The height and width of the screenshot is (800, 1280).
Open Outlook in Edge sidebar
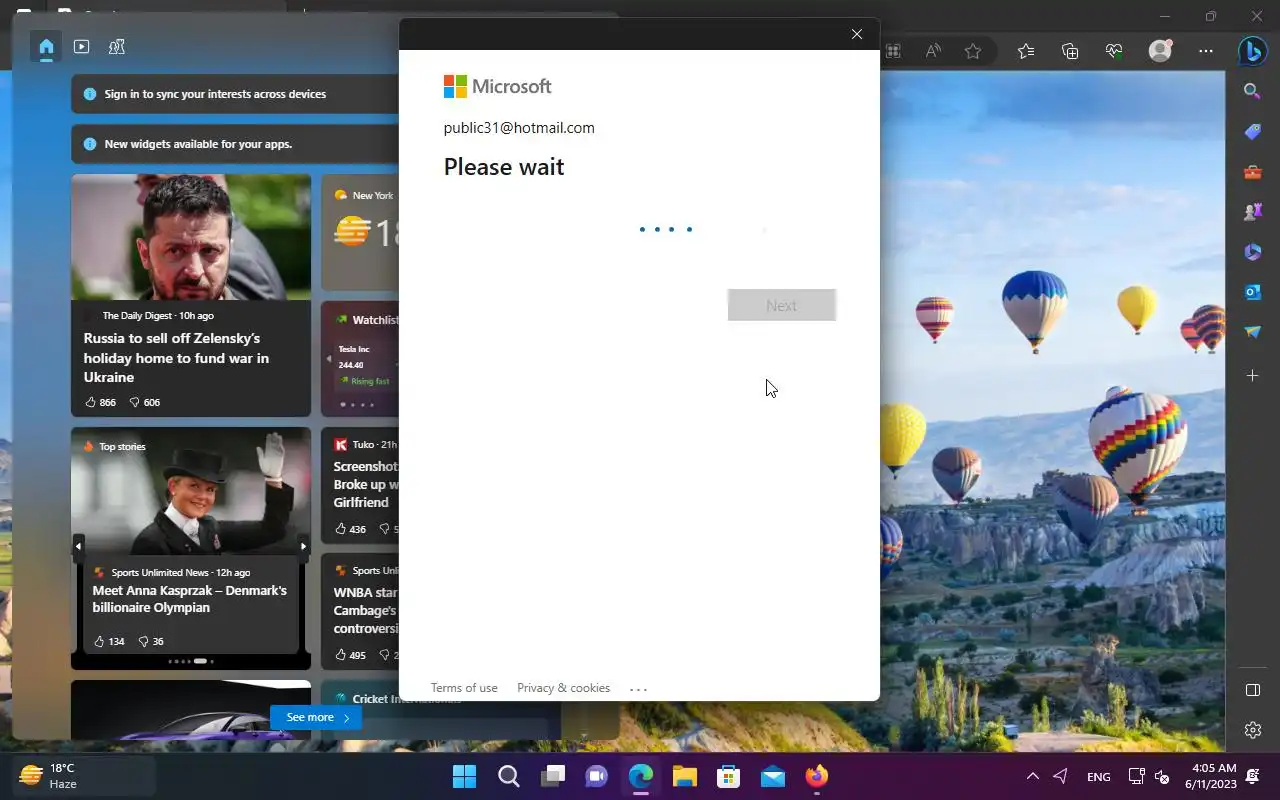(1252, 292)
